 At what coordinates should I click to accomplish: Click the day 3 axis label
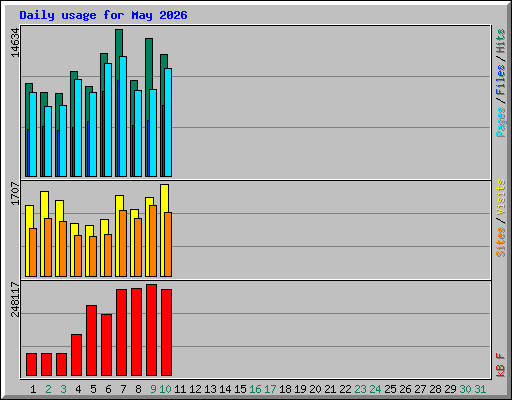[x=63, y=389]
